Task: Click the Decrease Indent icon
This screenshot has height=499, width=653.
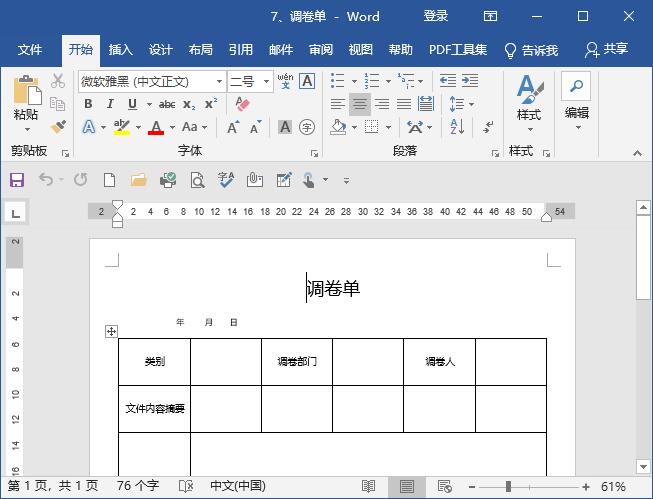Action: pyautogui.click(x=448, y=81)
